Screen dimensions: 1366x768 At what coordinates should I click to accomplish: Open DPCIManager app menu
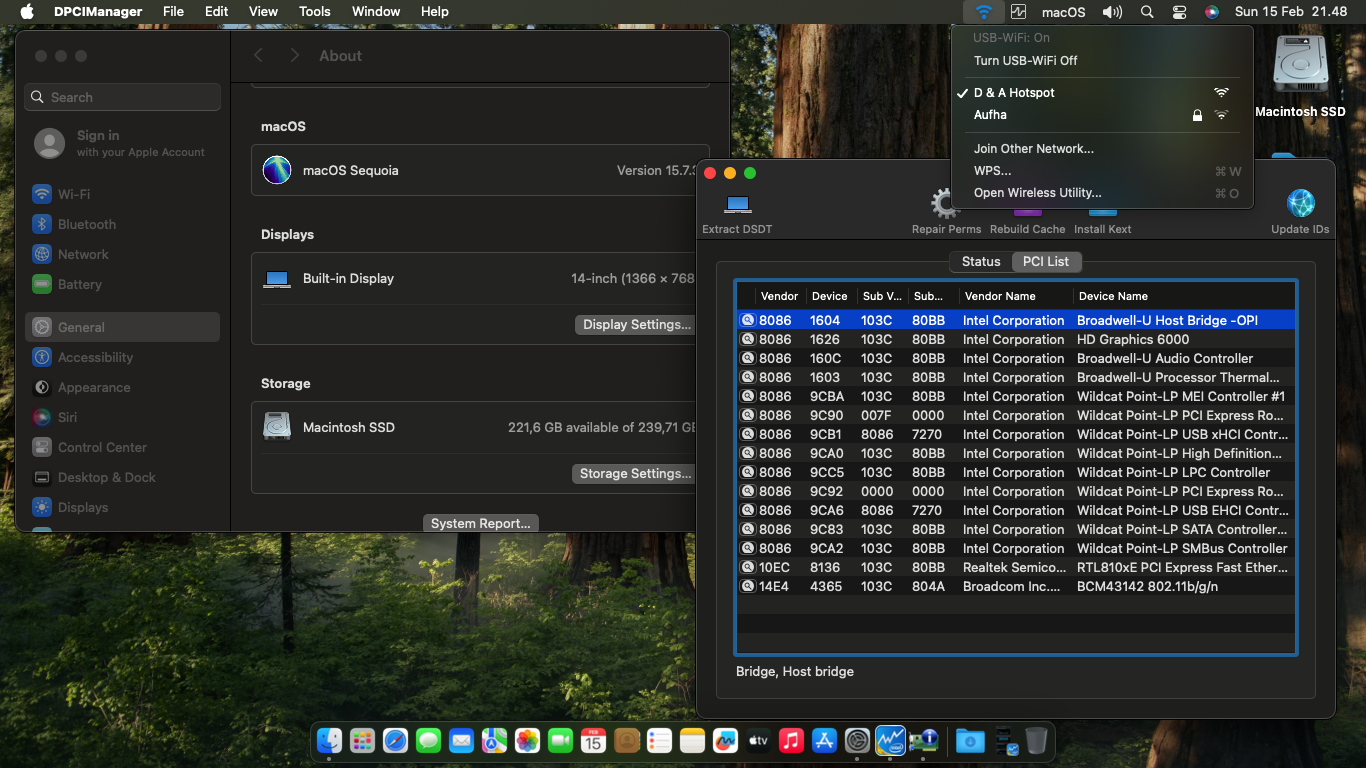point(98,12)
